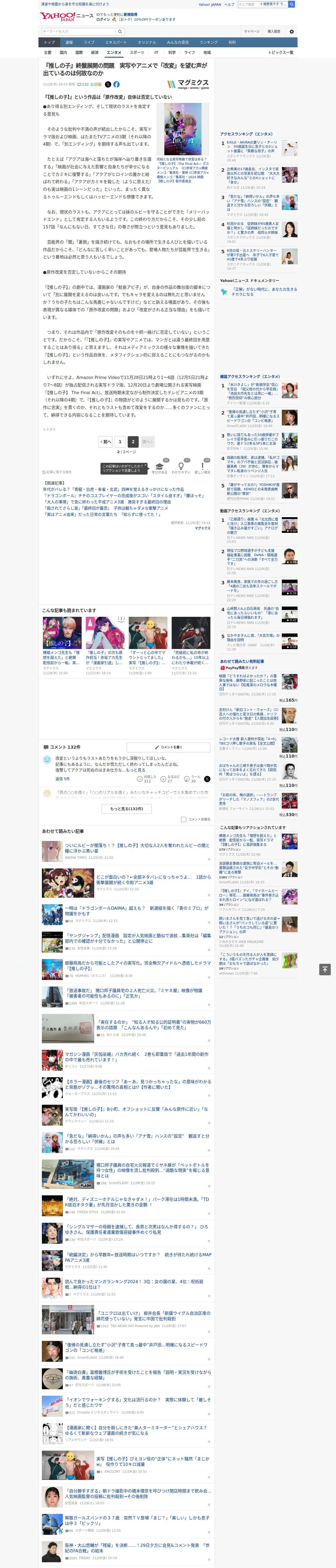Image resolution: width=336 pixels, height=1568 pixels.
Task: Open related link 「実はアニメ由来」 article
Action: point(101,514)
